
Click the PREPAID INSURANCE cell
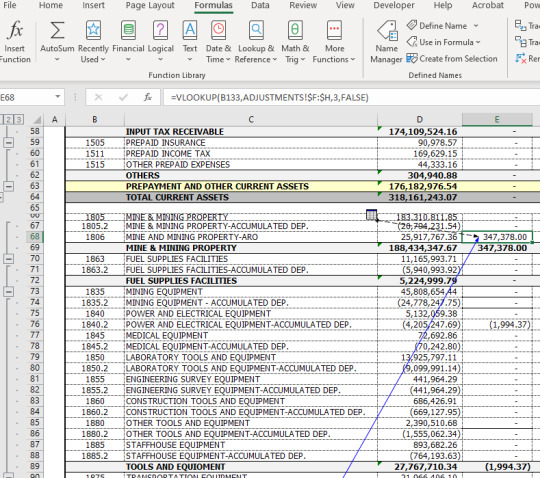251,143
